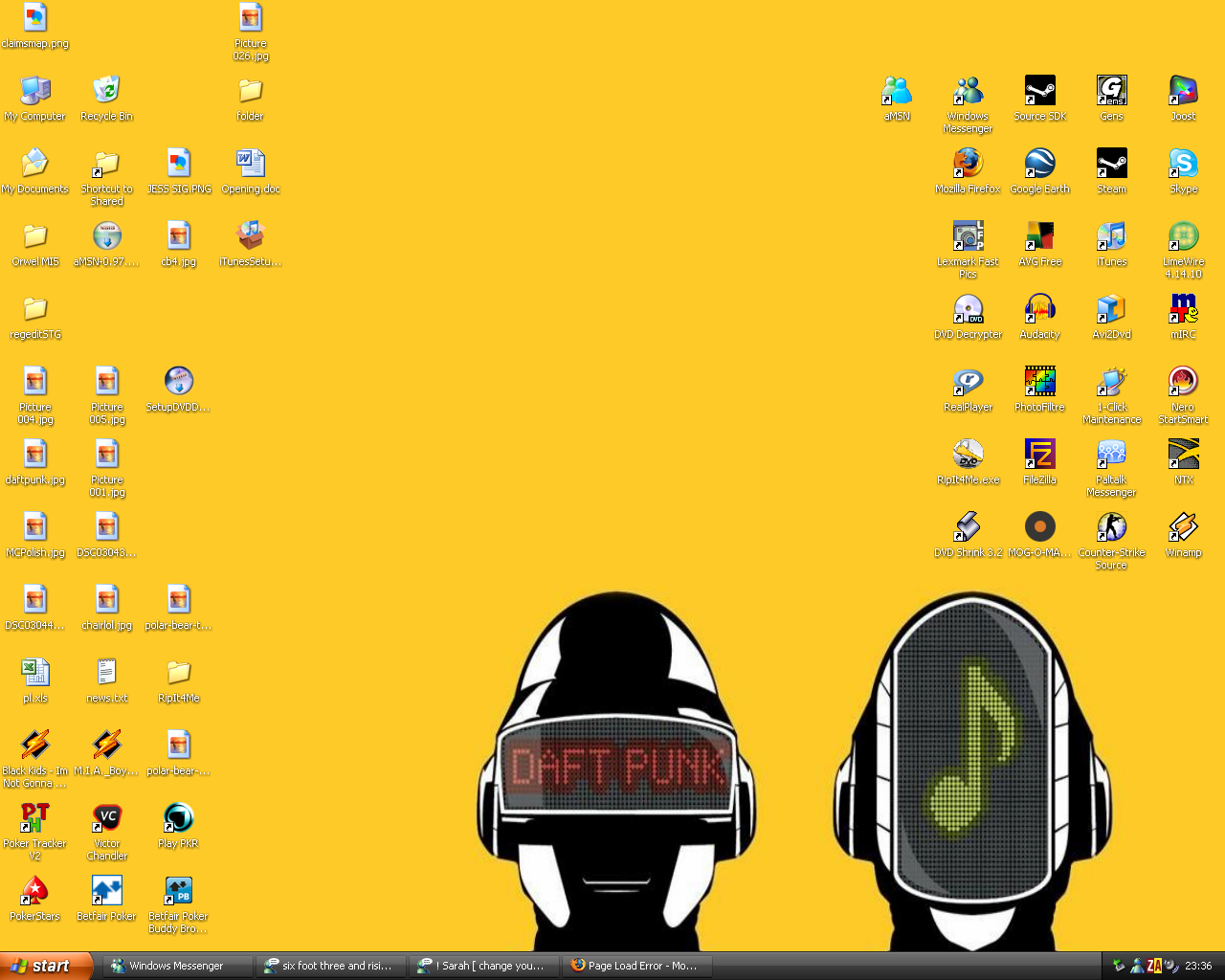The height and width of the screenshot is (980, 1225).
Task: Select the mIRC desktop shortcut
Action: pyautogui.click(x=1183, y=309)
